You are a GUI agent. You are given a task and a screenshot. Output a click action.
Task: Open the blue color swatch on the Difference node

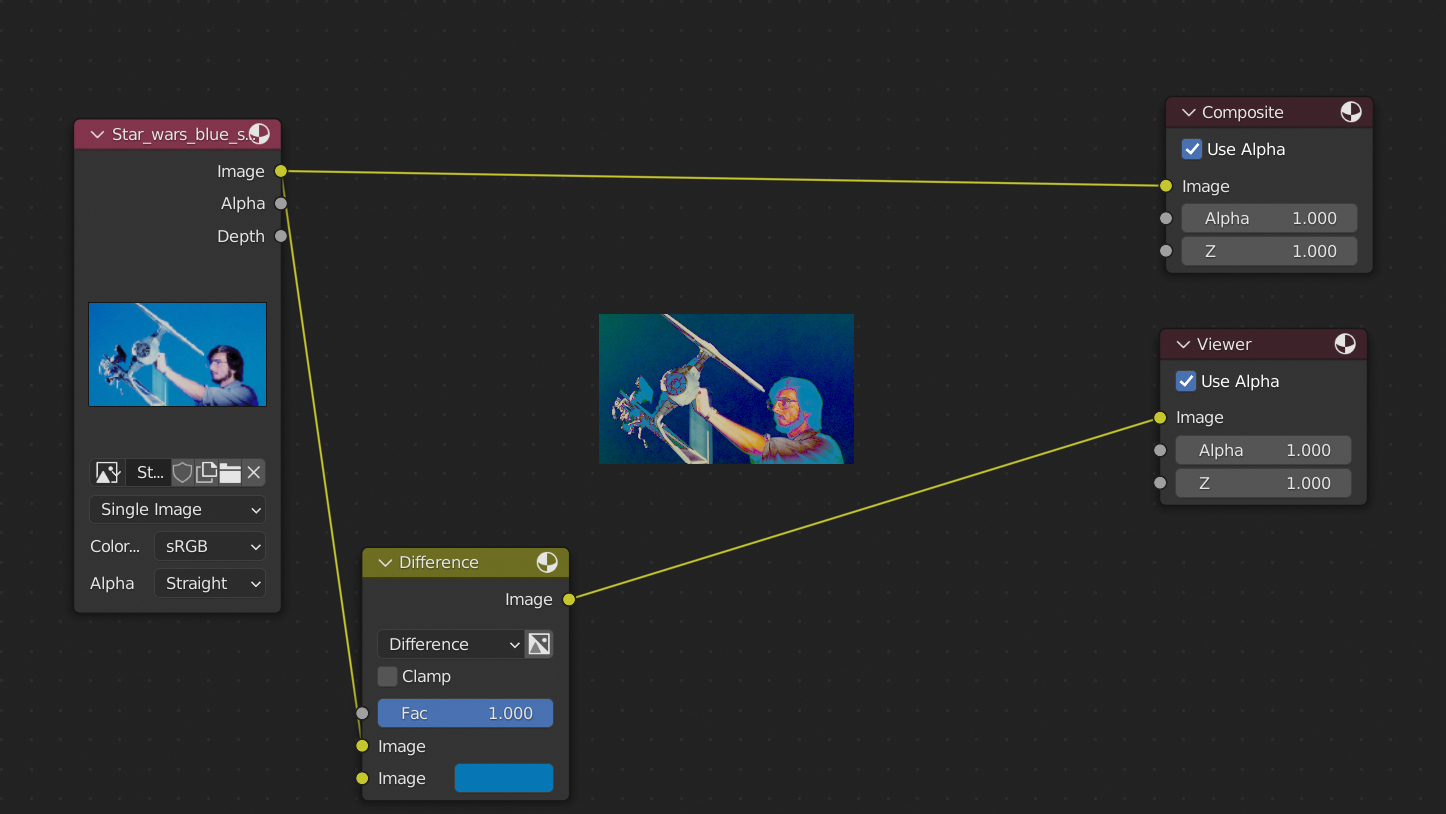[503, 778]
